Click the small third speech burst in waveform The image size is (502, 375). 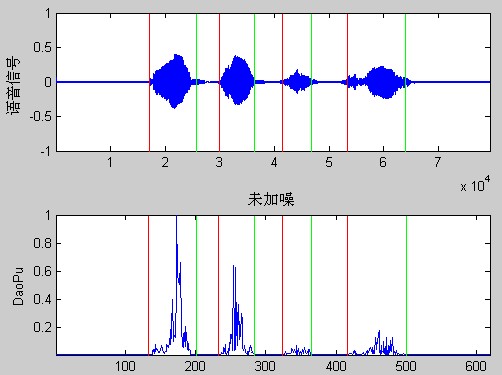(x=297, y=82)
